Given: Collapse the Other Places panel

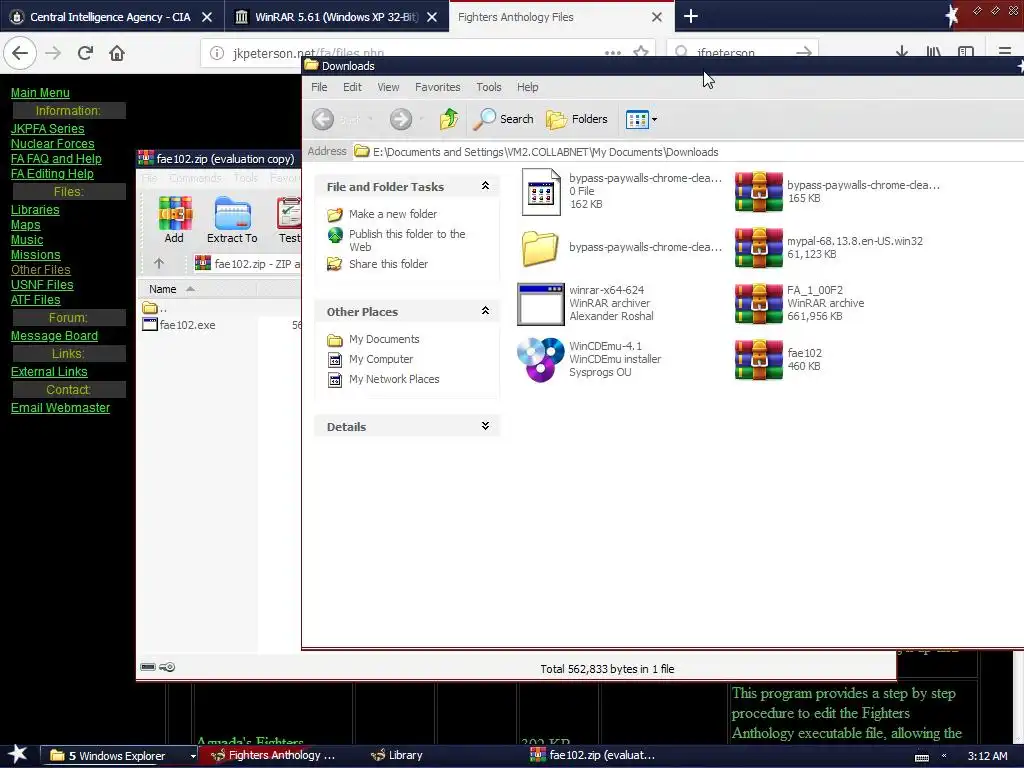Looking at the screenshot, I should coord(485,311).
